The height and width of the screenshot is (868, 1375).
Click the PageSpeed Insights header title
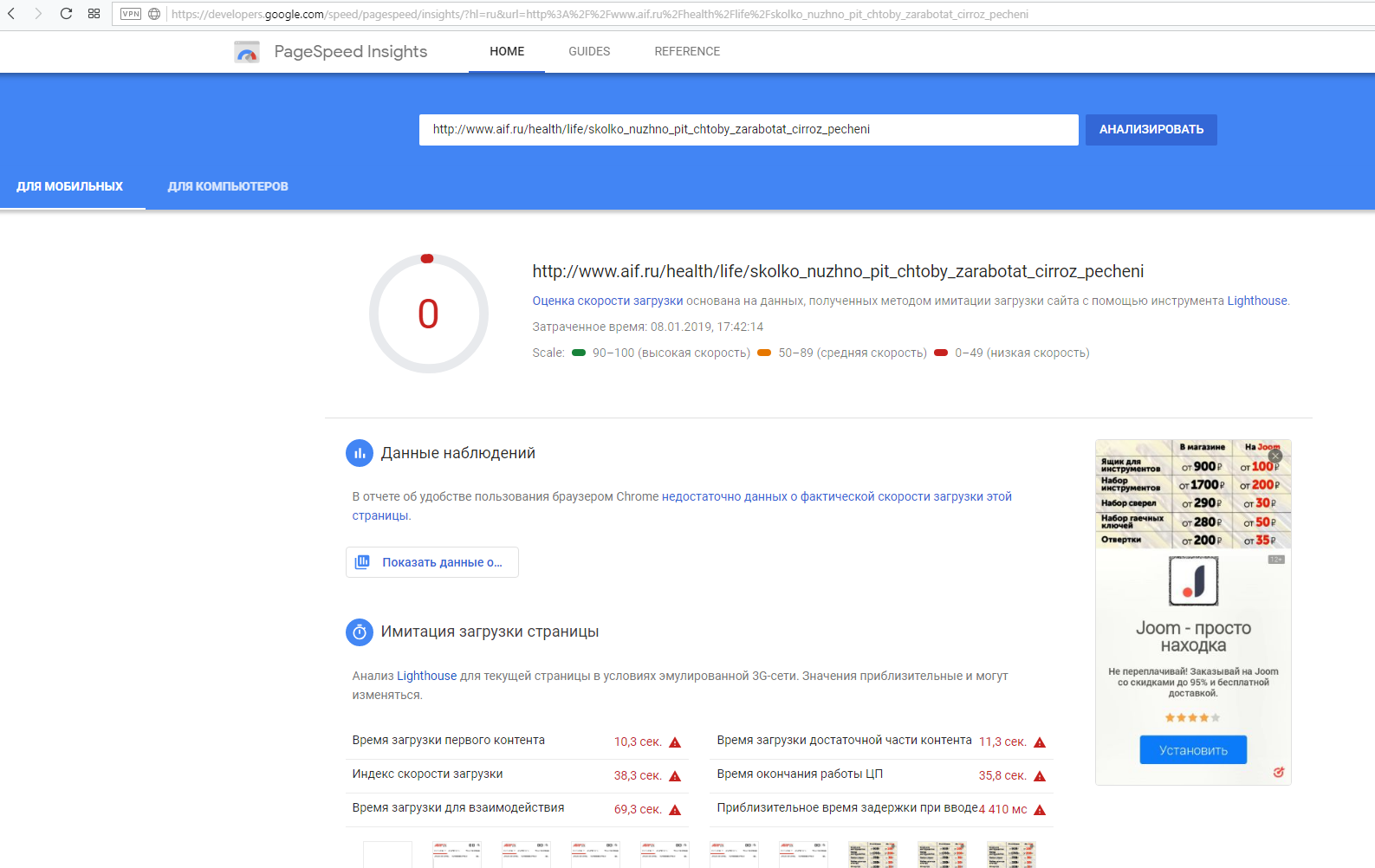click(351, 52)
